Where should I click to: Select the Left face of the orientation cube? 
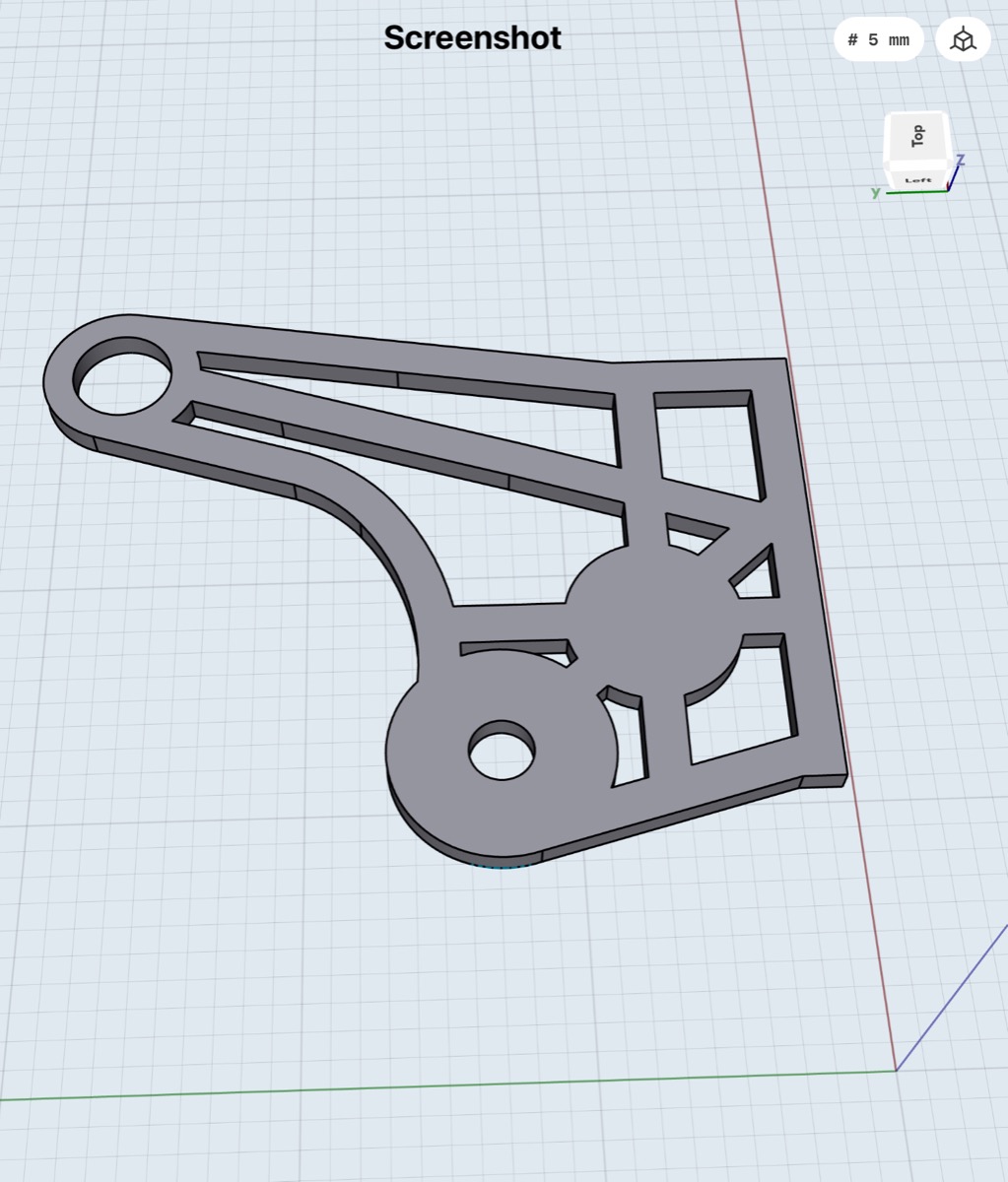click(918, 179)
